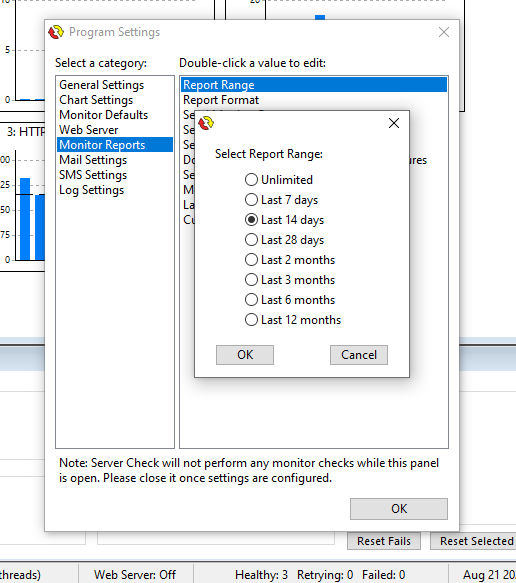
Task: Select the Mail Settings category
Action: point(93,160)
